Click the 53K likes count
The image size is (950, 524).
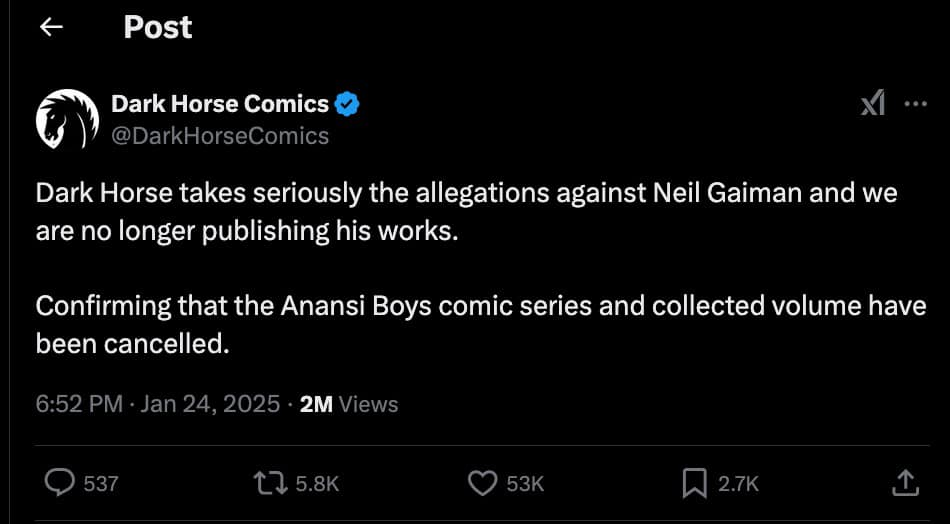coord(525,483)
